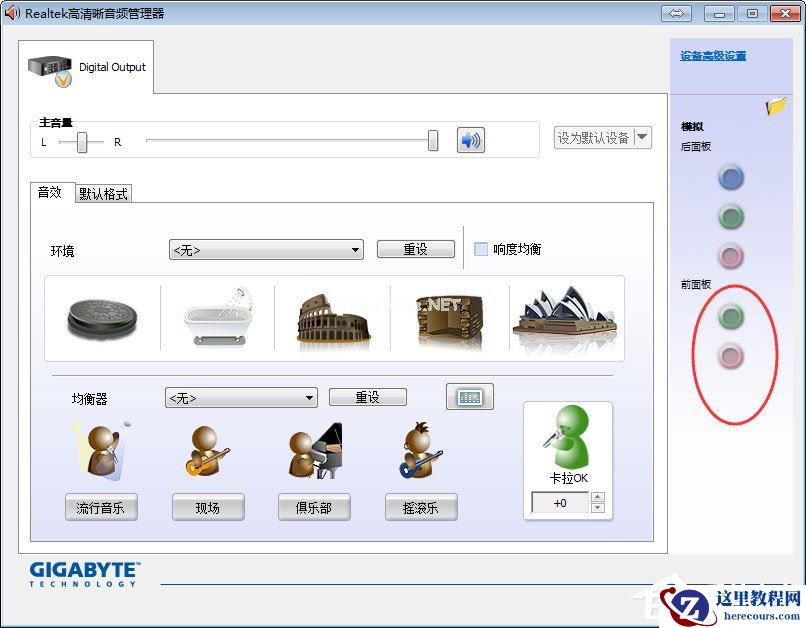
Task: Open the graphic equalizer keyboard icon
Action: pyautogui.click(x=469, y=396)
